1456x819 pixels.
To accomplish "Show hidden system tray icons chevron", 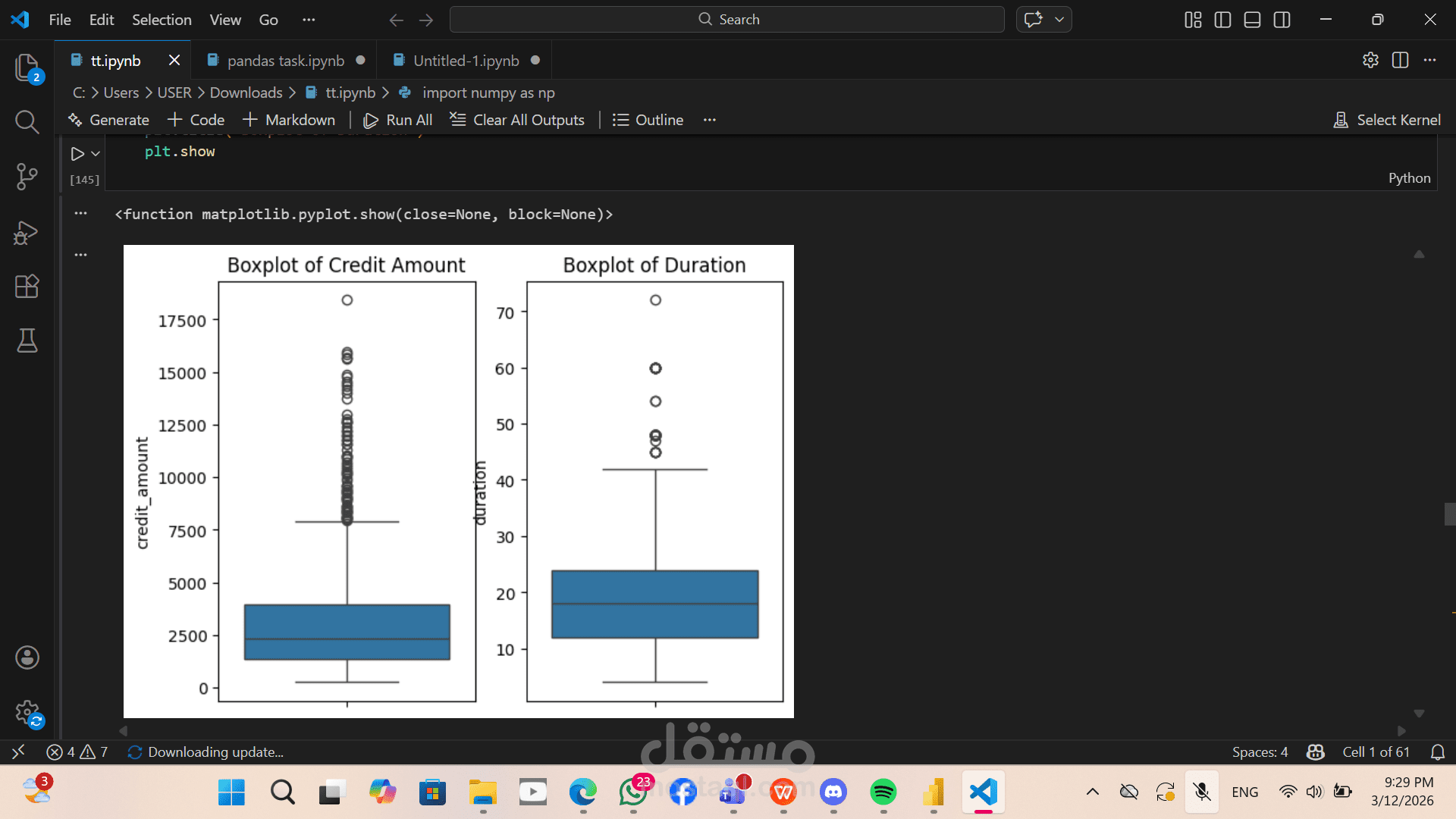I will [1092, 792].
